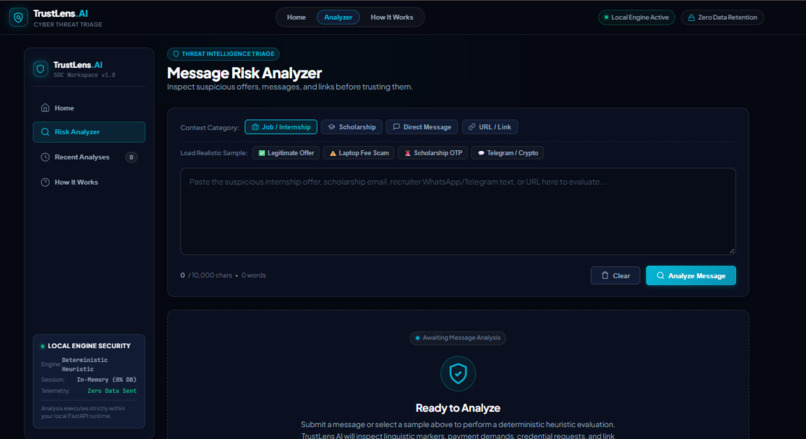Click the Awaiting Message Analysis status pill
Viewport: 806px width, 439px height.
(457, 338)
